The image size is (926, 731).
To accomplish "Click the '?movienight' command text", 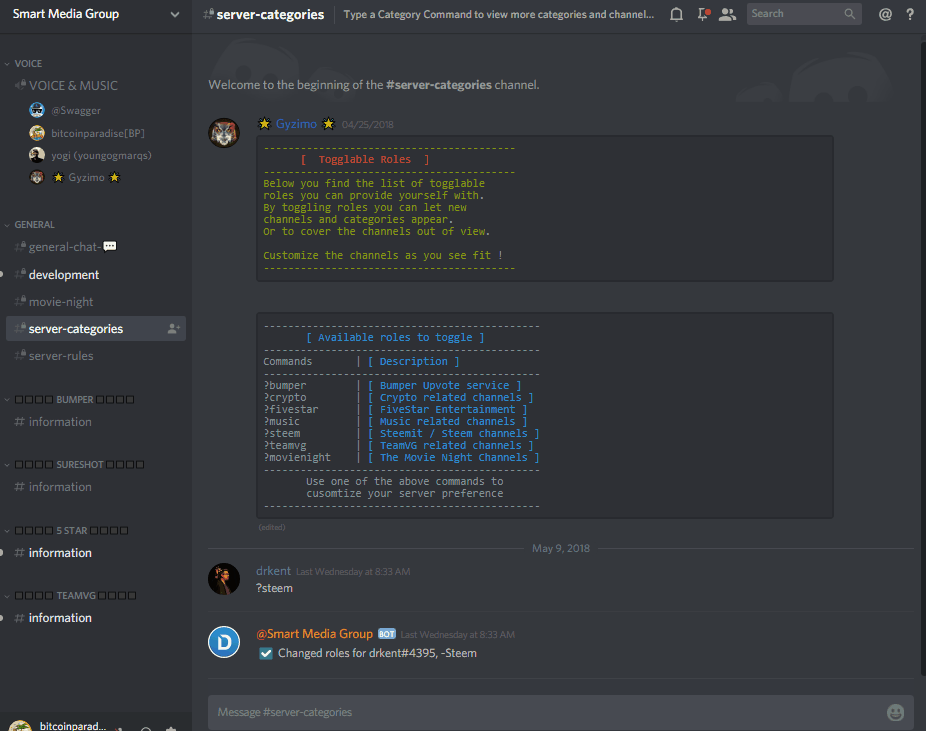I will click(x=297, y=458).
